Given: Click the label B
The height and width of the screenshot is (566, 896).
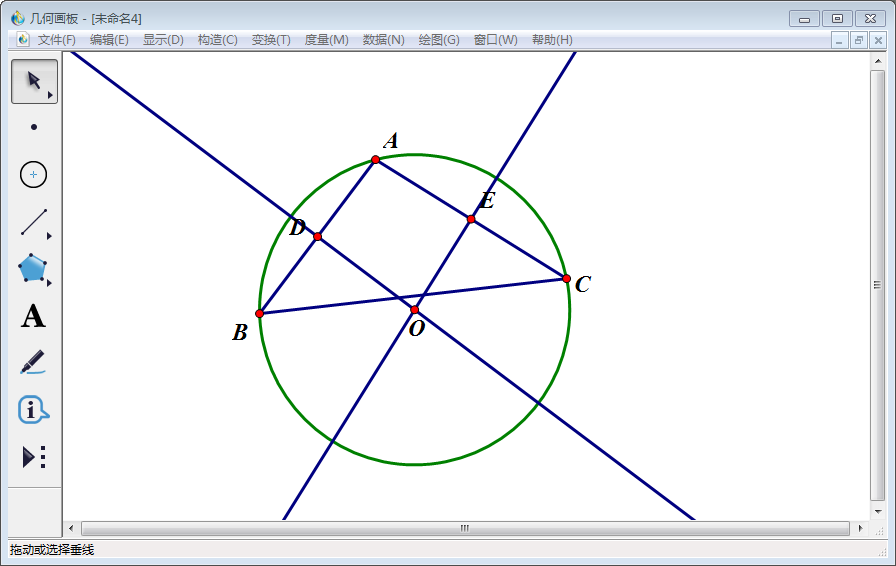Looking at the screenshot, I should [x=240, y=332].
